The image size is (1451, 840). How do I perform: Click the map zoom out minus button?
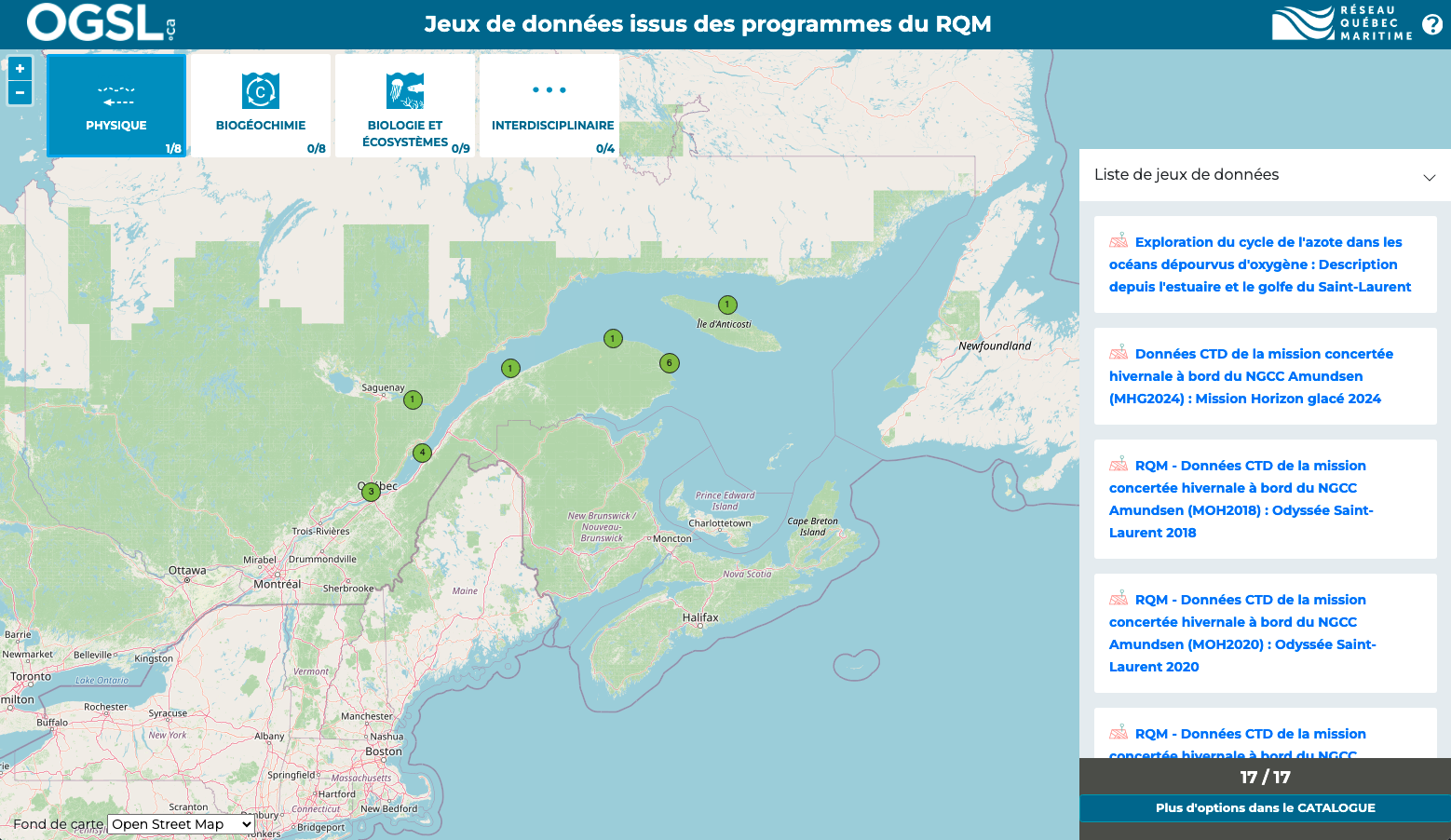tap(20, 93)
